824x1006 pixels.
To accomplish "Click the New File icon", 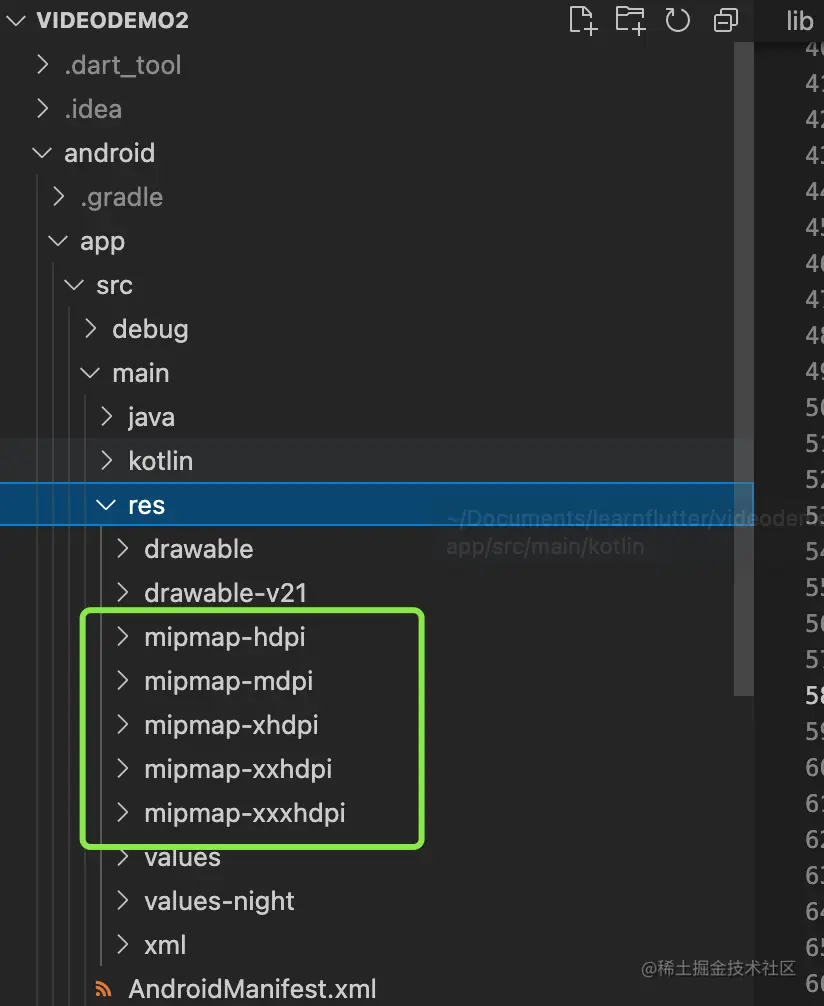I will (582, 20).
